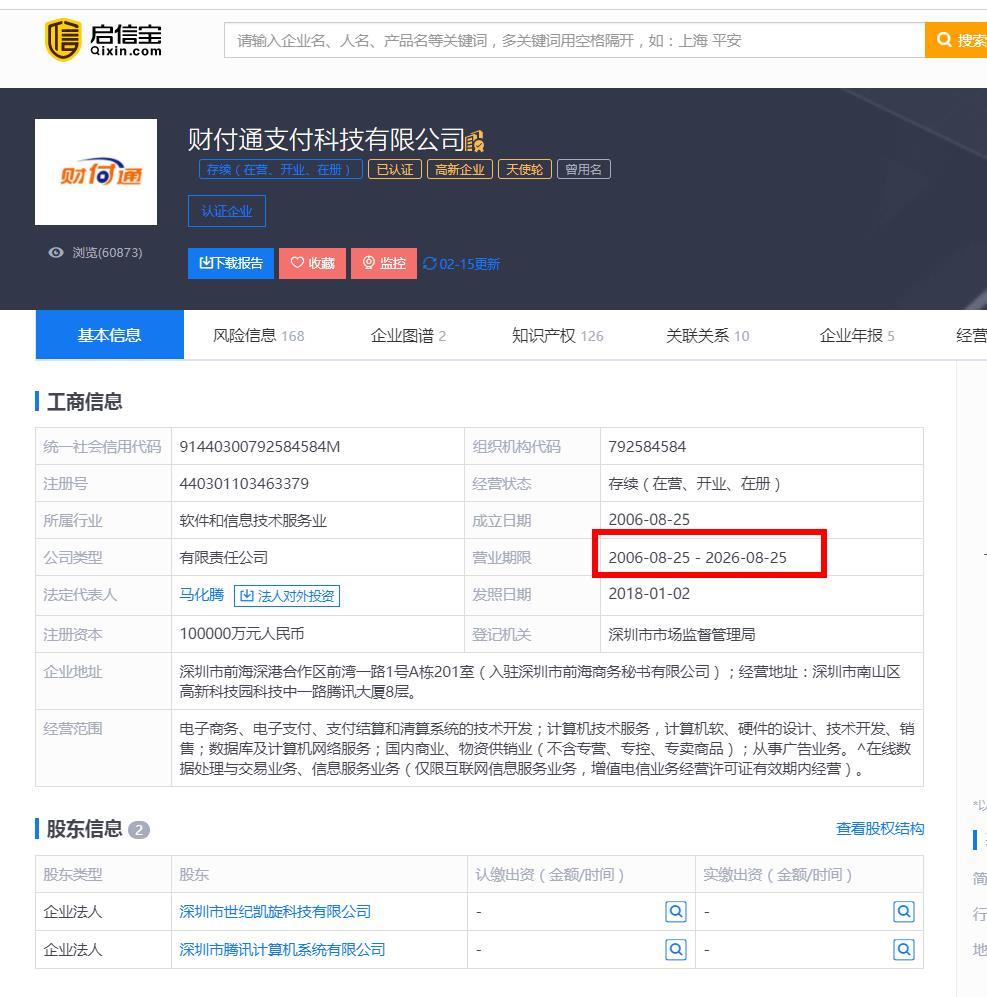Click registration number 440301103463379
This screenshot has width=987, height=997.
[244, 484]
